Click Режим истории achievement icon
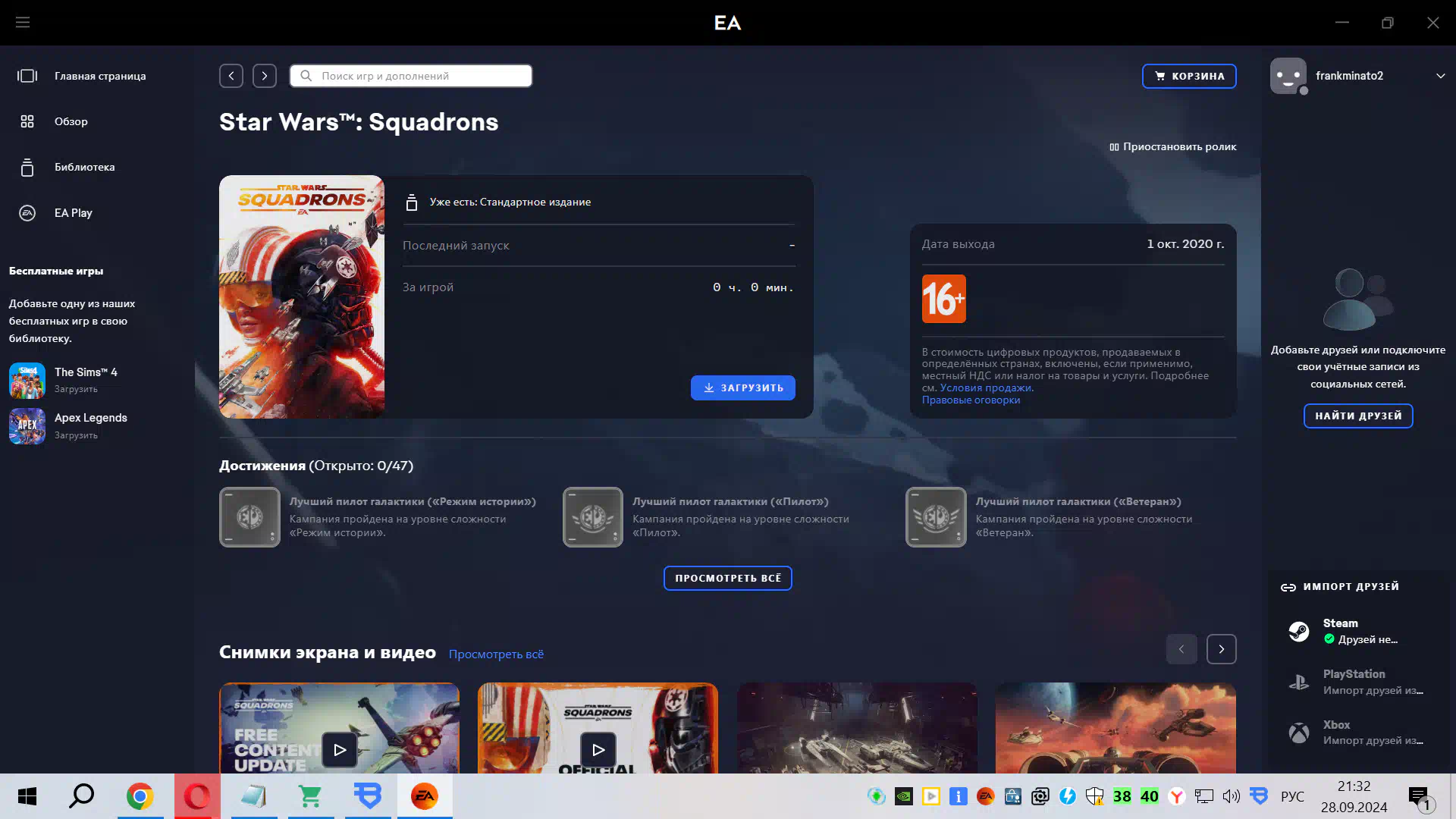This screenshot has height=819, width=1456. [249, 517]
